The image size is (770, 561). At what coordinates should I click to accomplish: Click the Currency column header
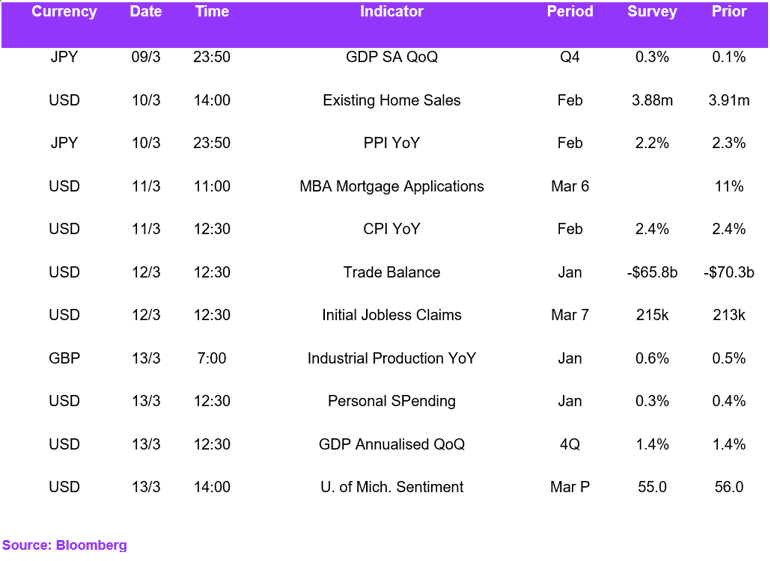64,11
